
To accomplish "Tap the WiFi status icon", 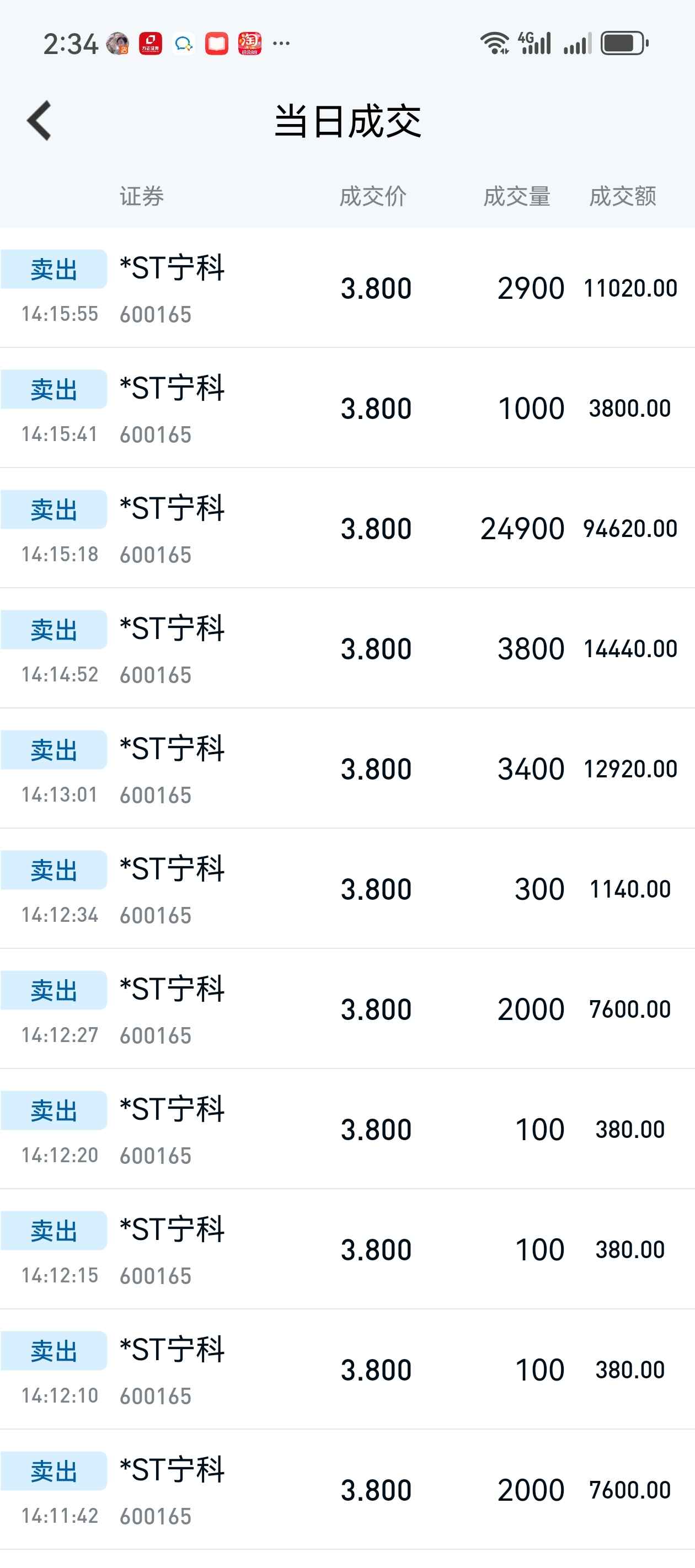I will pos(495,43).
